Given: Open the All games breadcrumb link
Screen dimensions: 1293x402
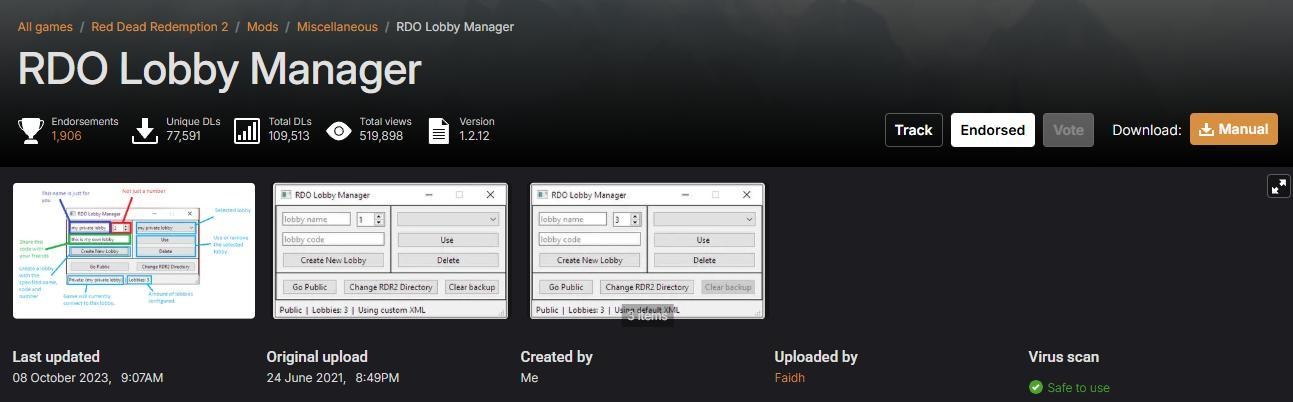Looking at the screenshot, I should [x=45, y=27].
